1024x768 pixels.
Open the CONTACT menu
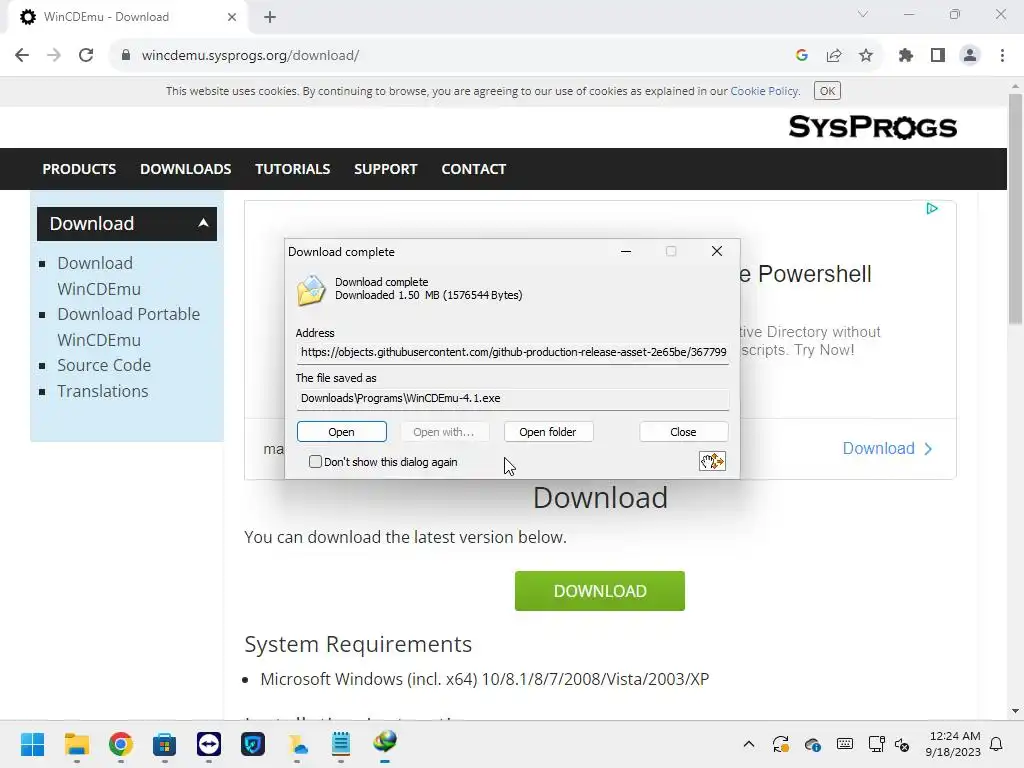coord(473,169)
